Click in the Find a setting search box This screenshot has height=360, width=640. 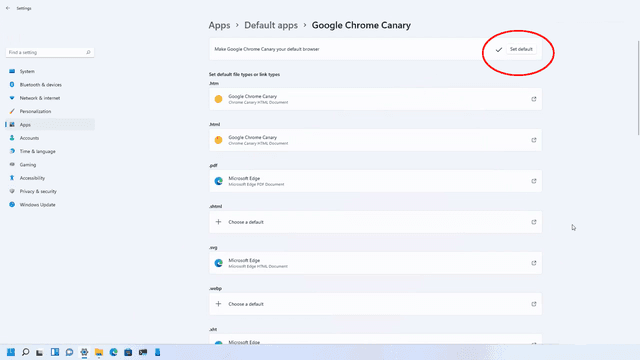coord(50,52)
